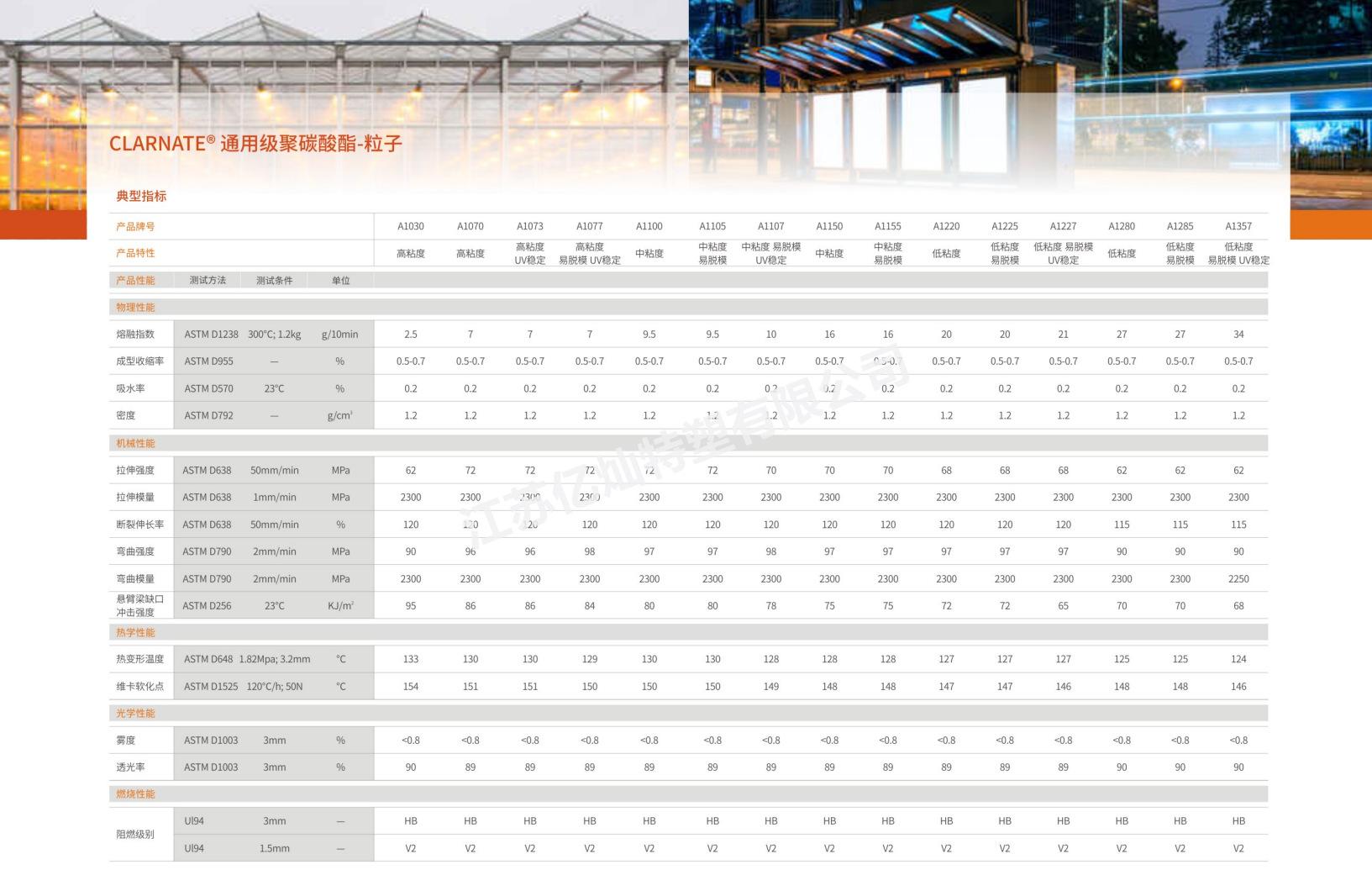The height and width of the screenshot is (891, 1372).
Task: Click the 测试方法 column header
Action: click(208, 280)
